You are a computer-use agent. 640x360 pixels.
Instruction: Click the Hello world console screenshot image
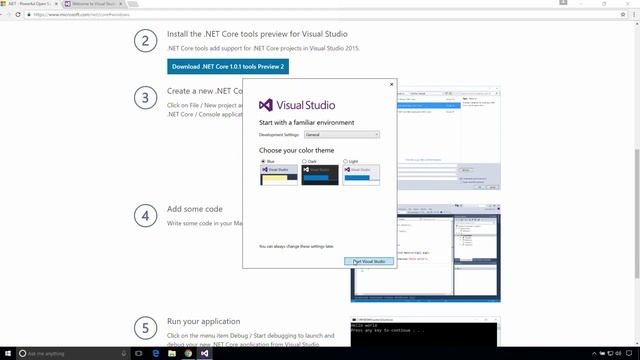click(426, 332)
